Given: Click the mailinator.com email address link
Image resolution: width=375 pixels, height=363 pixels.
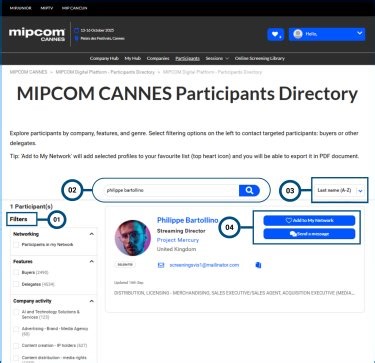Looking at the screenshot, I should [204, 265].
